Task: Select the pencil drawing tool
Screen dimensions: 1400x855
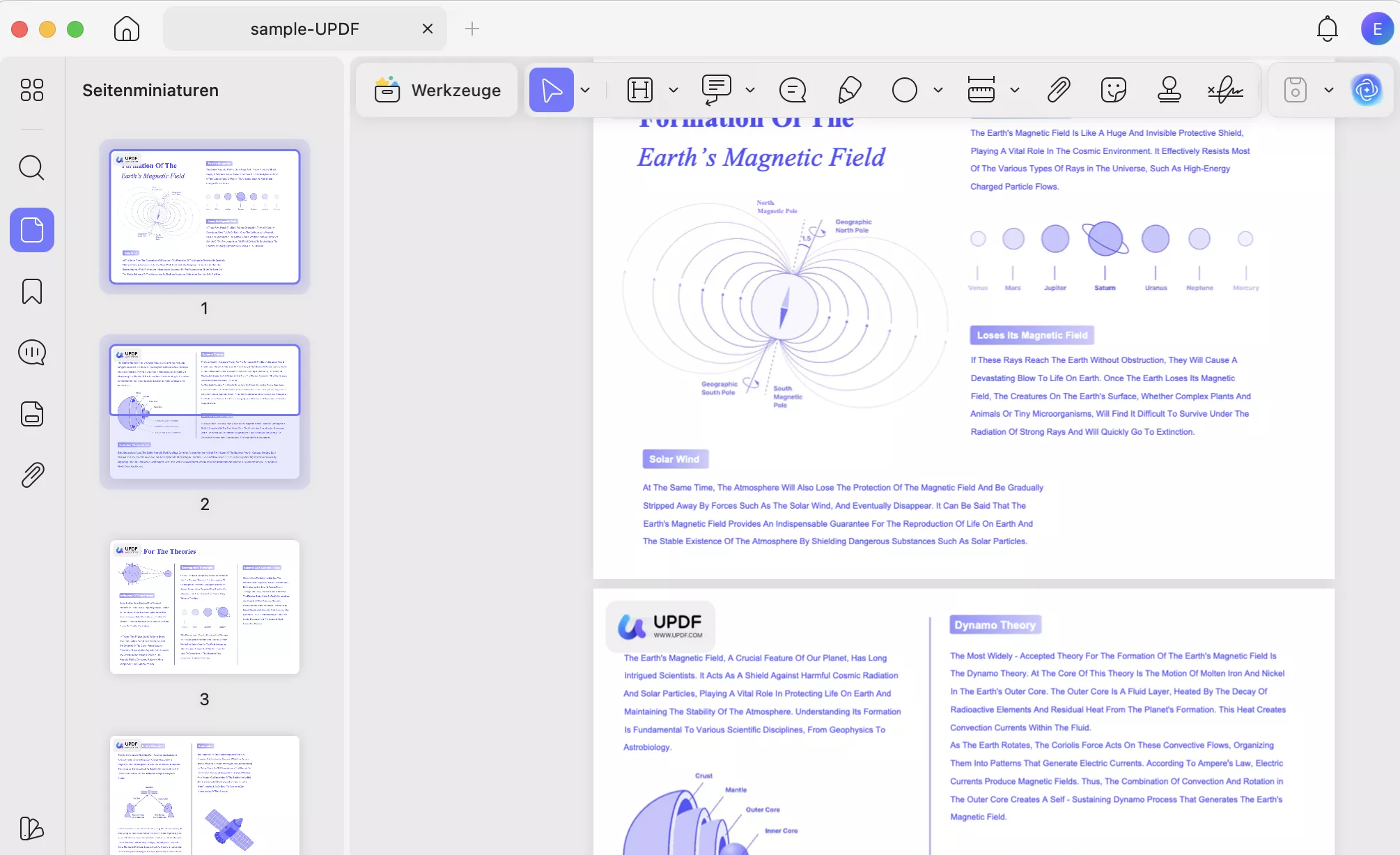Action: [849, 90]
